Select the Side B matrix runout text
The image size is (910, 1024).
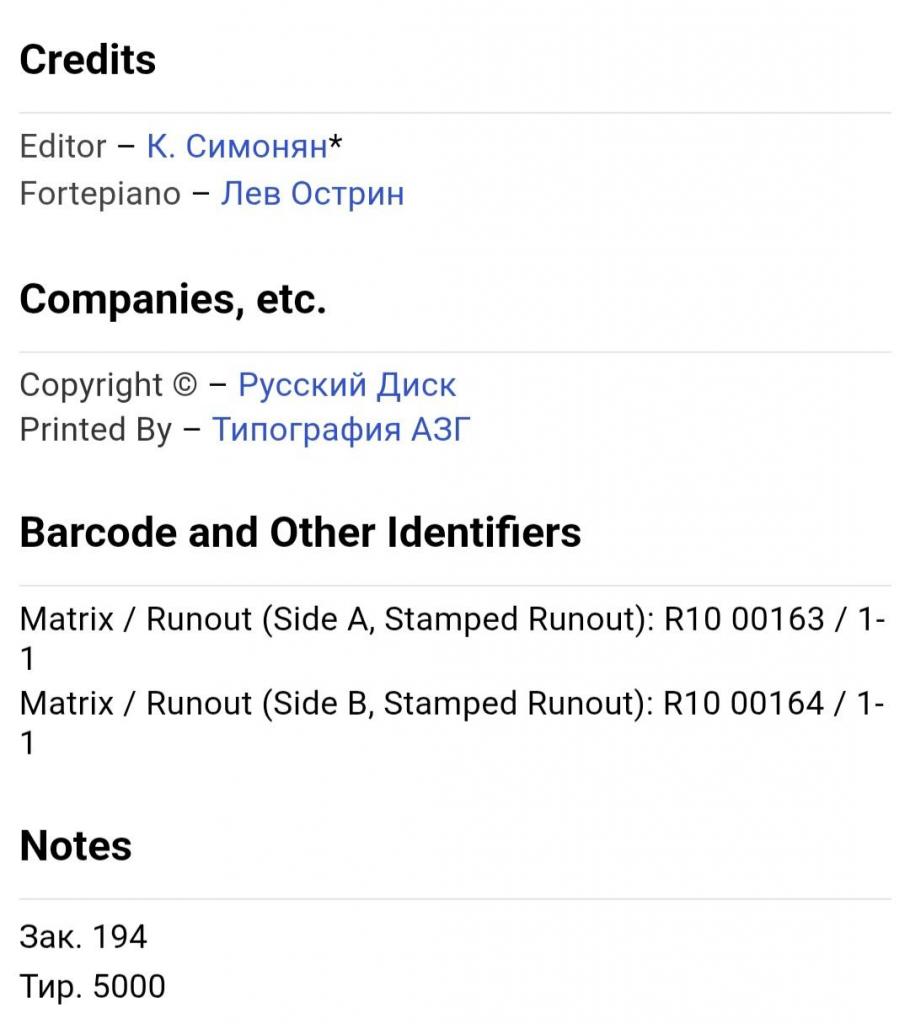click(x=453, y=723)
